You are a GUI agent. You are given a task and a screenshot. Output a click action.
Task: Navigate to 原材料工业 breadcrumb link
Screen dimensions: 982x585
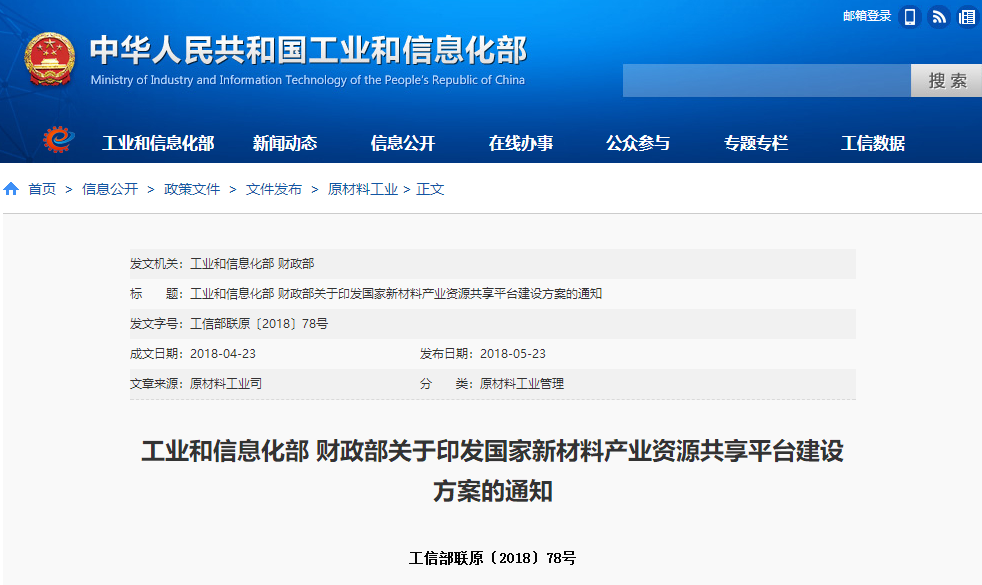[x=363, y=189]
